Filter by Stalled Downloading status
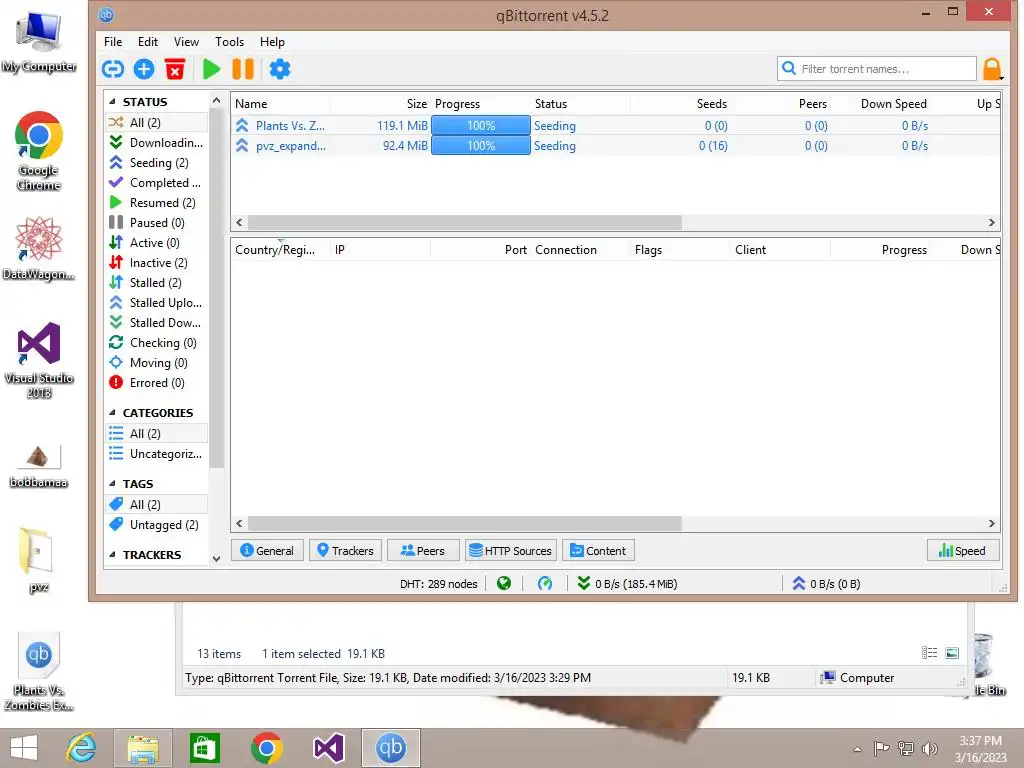1024x768 pixels. pos(156,323)
